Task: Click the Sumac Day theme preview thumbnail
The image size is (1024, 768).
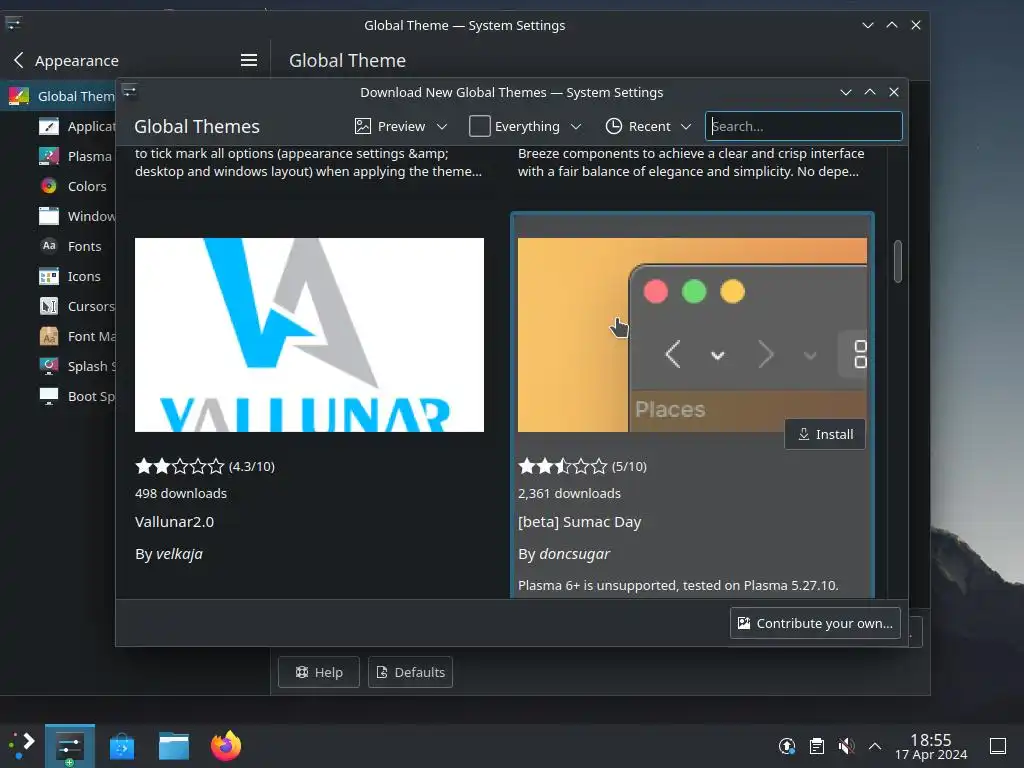Action: coord(692,334)
